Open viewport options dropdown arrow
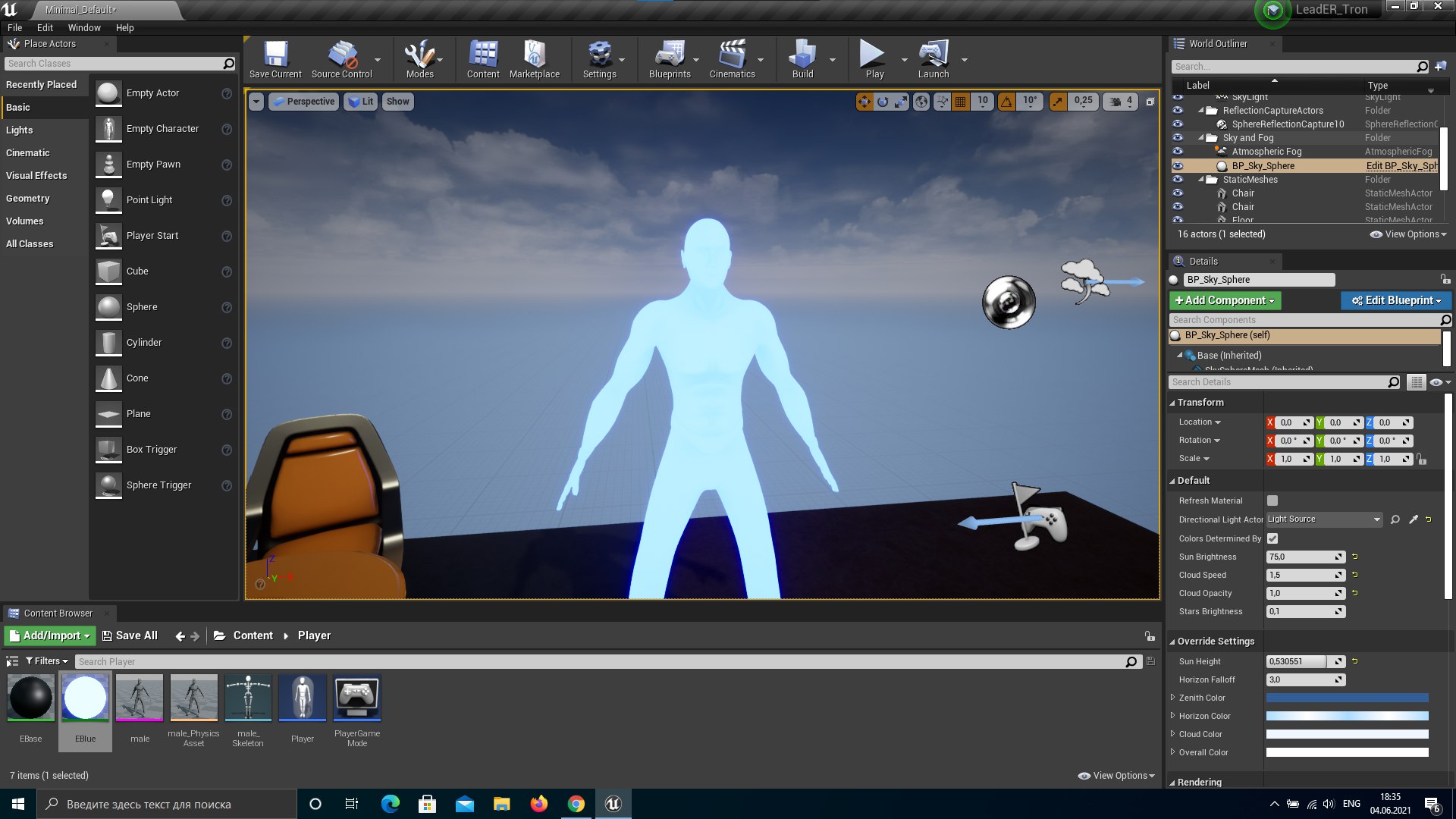The width and height of the screenshot is (1456, 819). (x=256, y=101)
